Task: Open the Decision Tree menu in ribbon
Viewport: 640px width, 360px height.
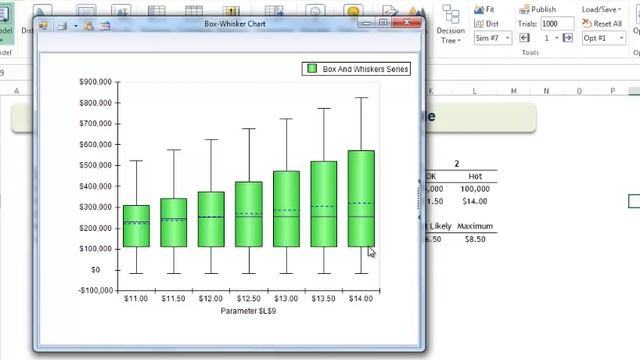Action: 451,24
